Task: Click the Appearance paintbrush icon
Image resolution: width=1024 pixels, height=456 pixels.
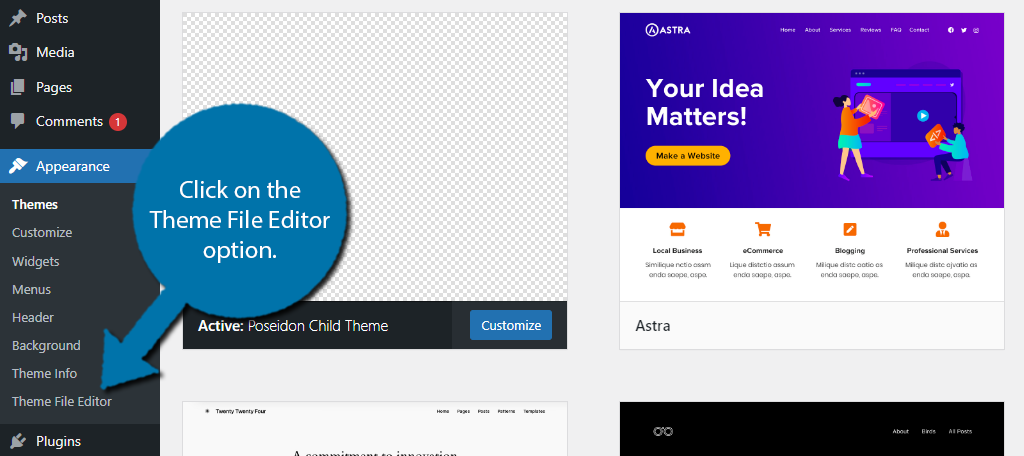Action: pyautogui.click(x=18, y=166)
